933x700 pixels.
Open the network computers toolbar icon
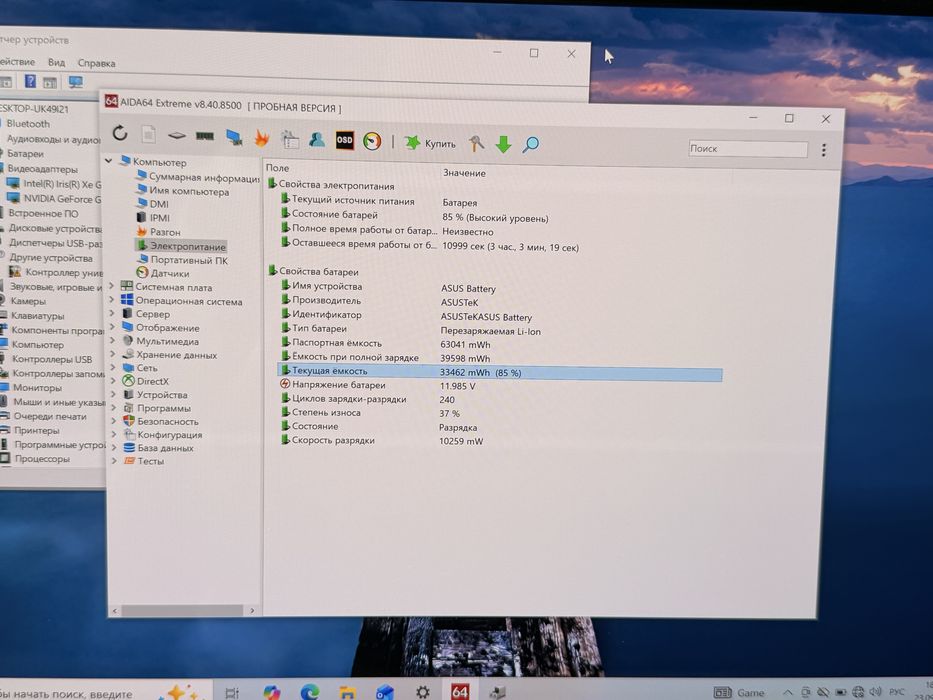point(234,138)
